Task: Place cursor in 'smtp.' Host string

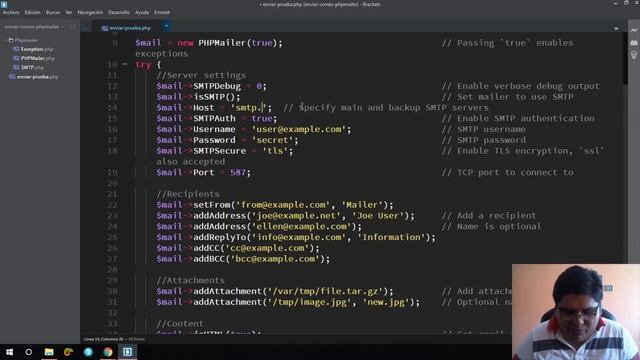Action: (x=249, y=108)
